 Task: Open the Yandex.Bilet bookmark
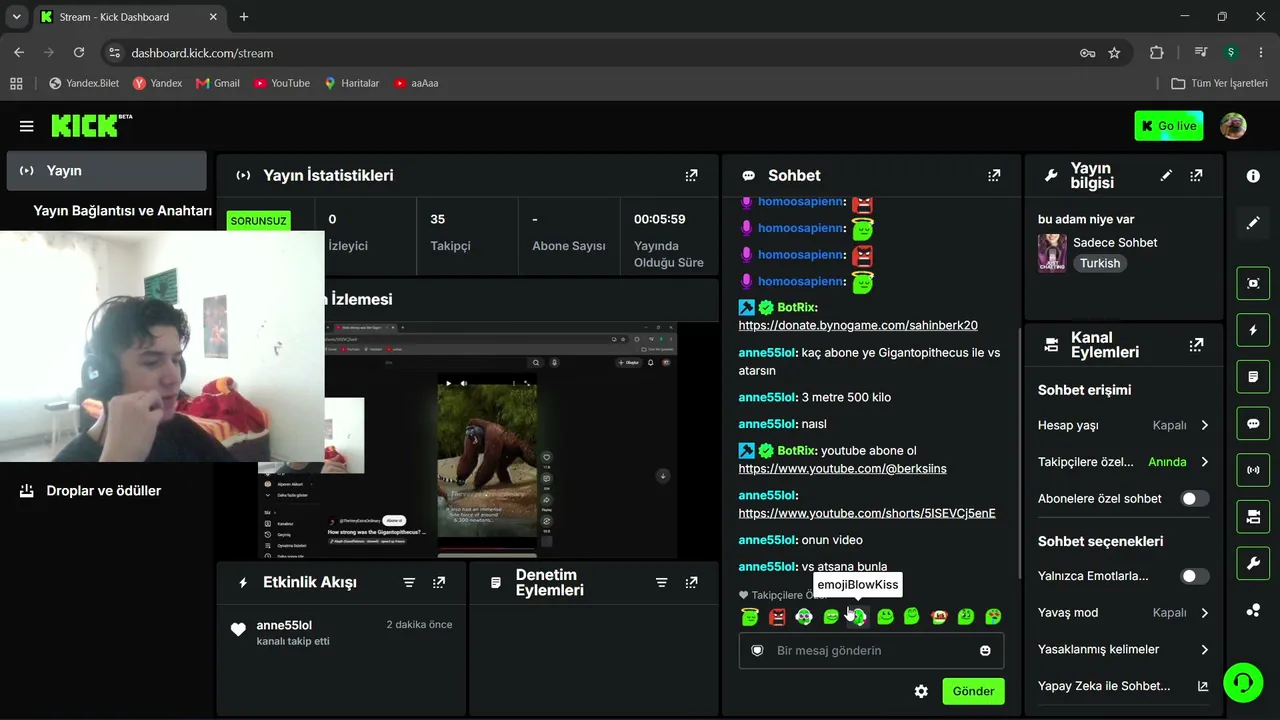tap(84, 83)
